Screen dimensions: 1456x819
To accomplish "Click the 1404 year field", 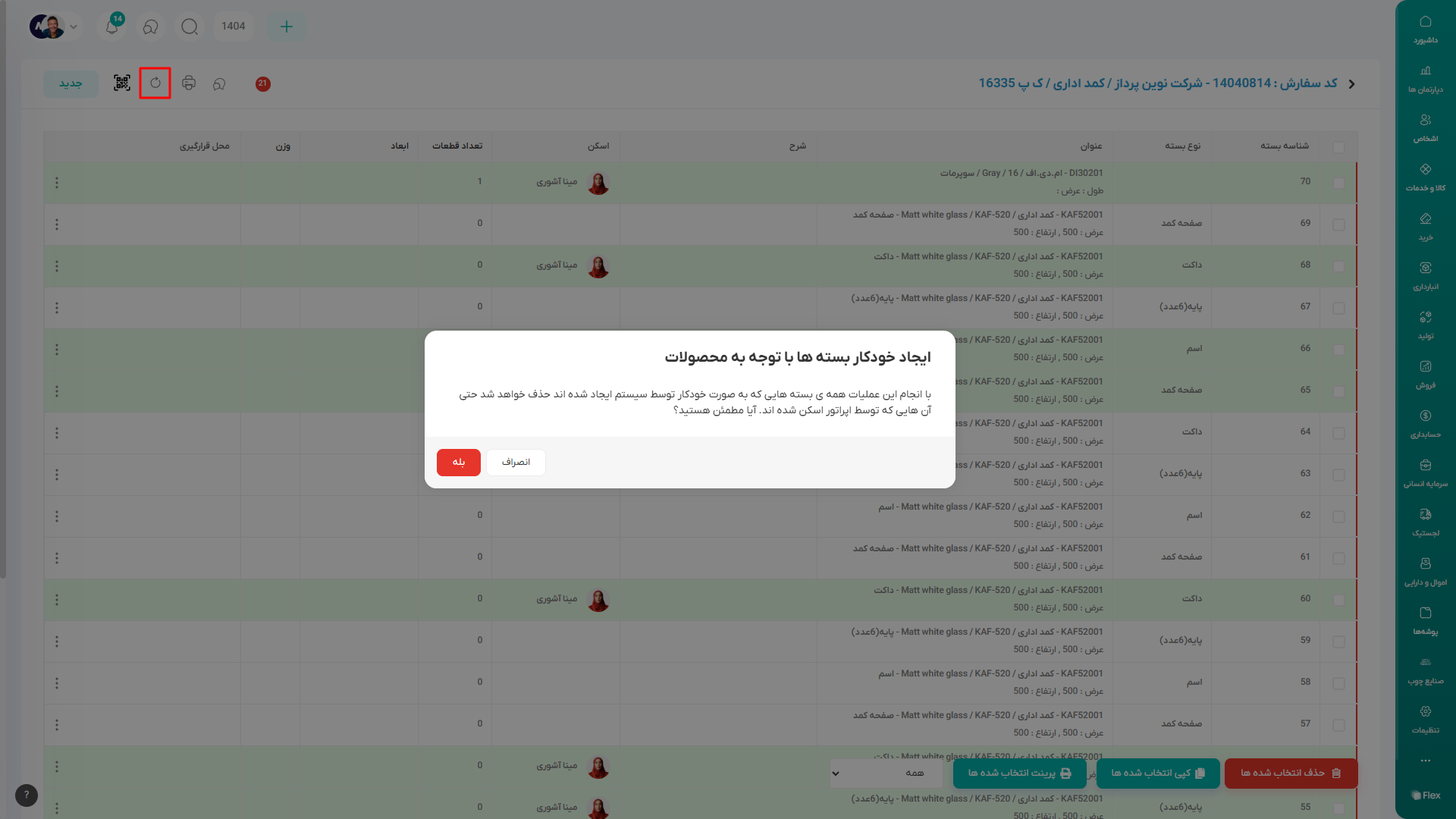I will [233, 27].
